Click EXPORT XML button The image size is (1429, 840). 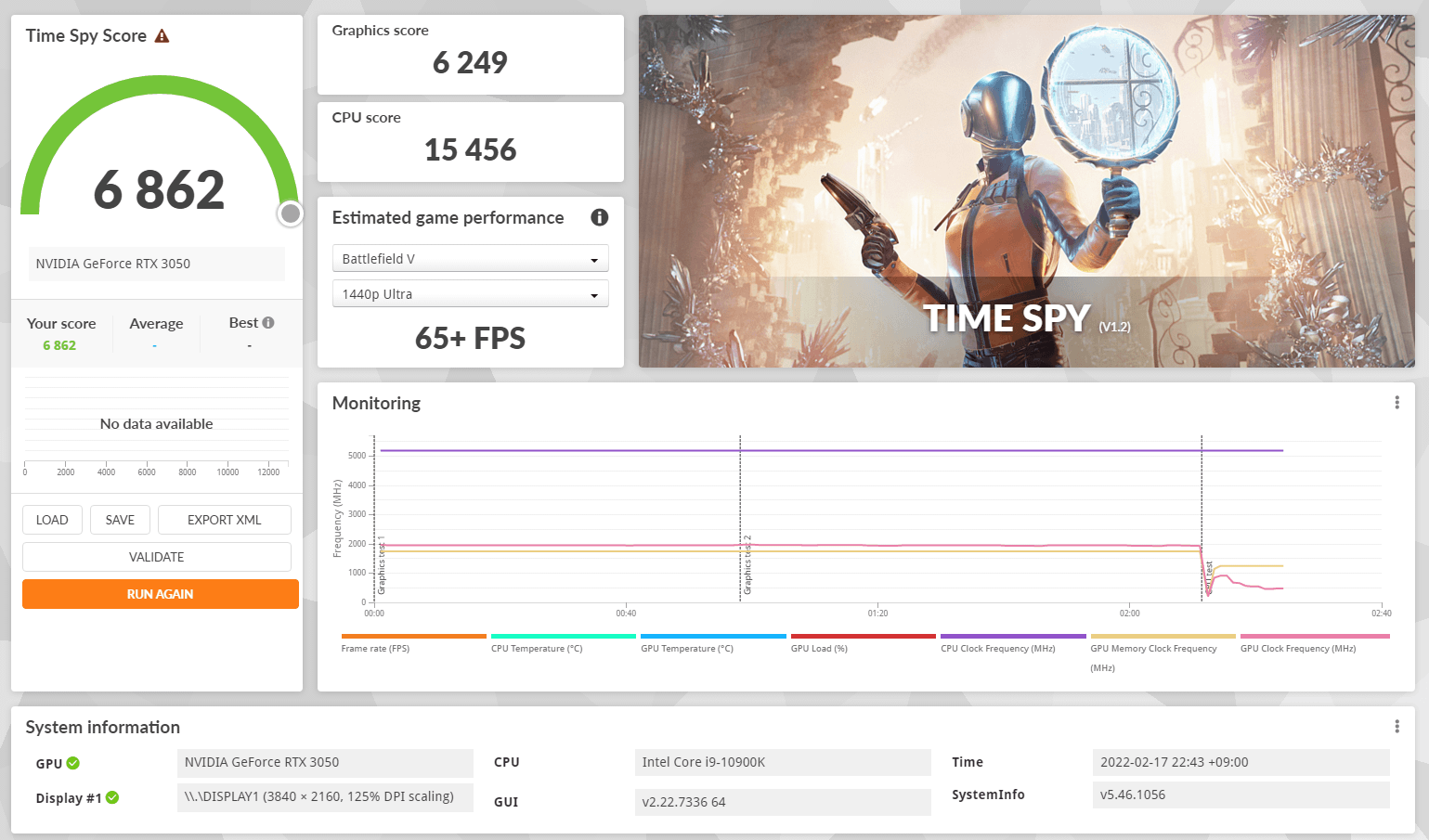(x=225, y=520)
